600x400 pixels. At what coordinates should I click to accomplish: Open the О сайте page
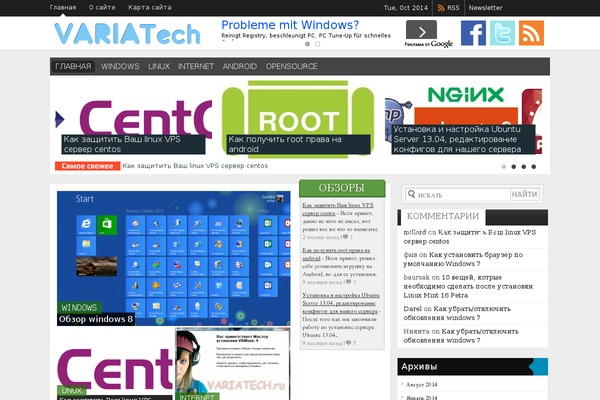[x=102, y=7]
